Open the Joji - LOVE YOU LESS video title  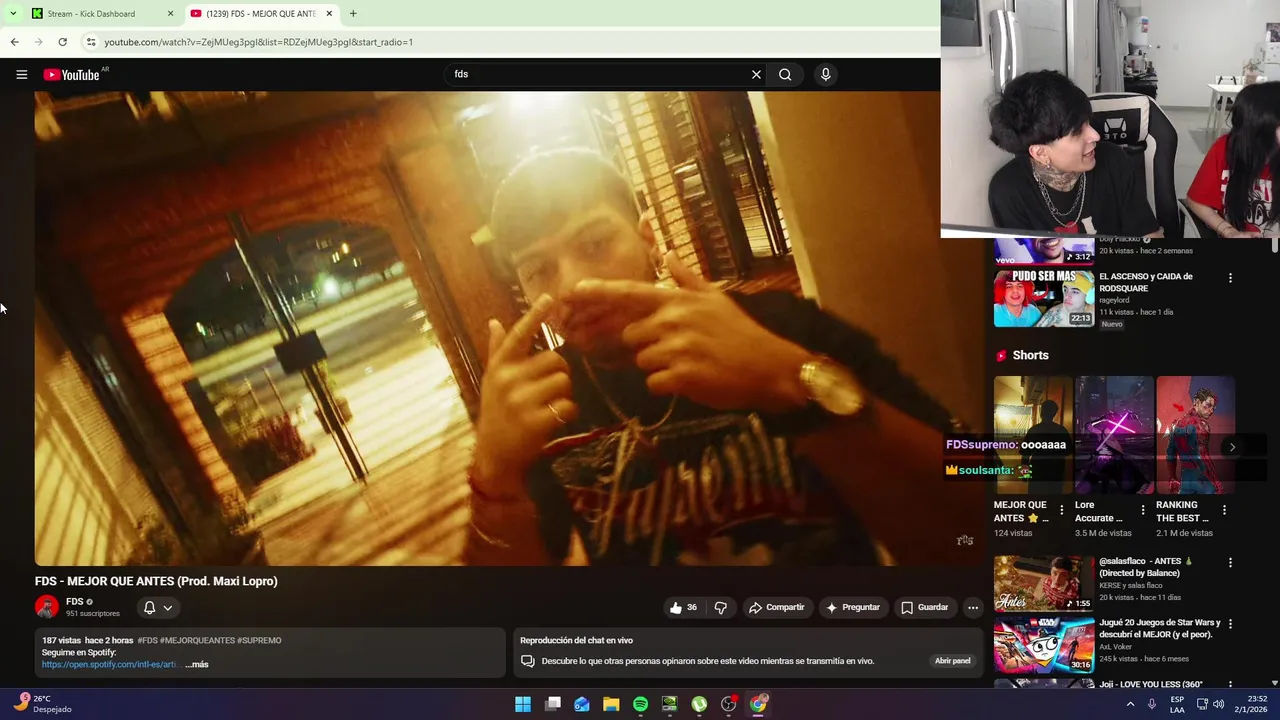pyautogui.click(x=1150, y=684)
